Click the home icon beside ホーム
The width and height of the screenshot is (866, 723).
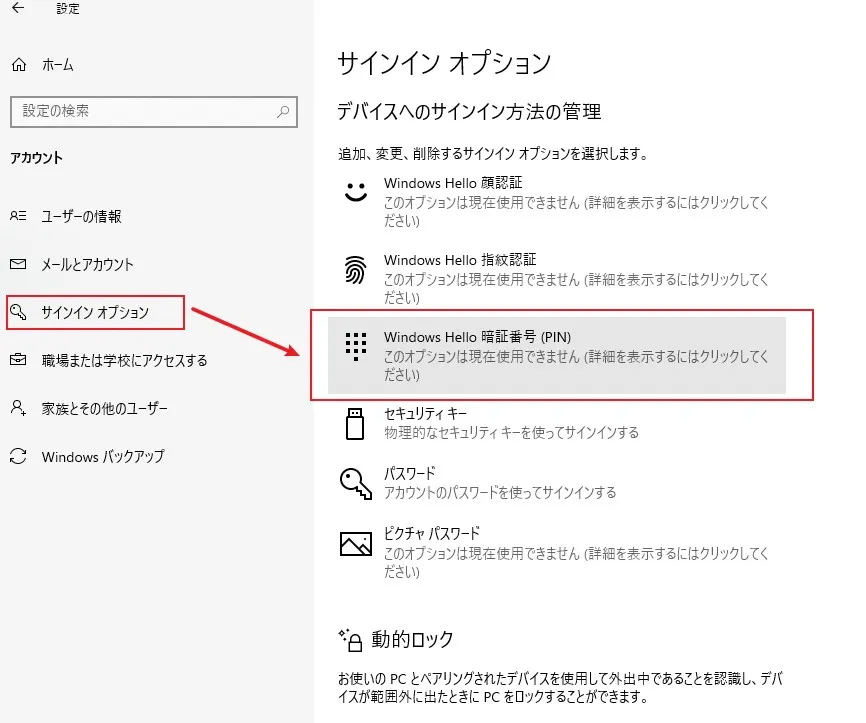click(19, 65)
